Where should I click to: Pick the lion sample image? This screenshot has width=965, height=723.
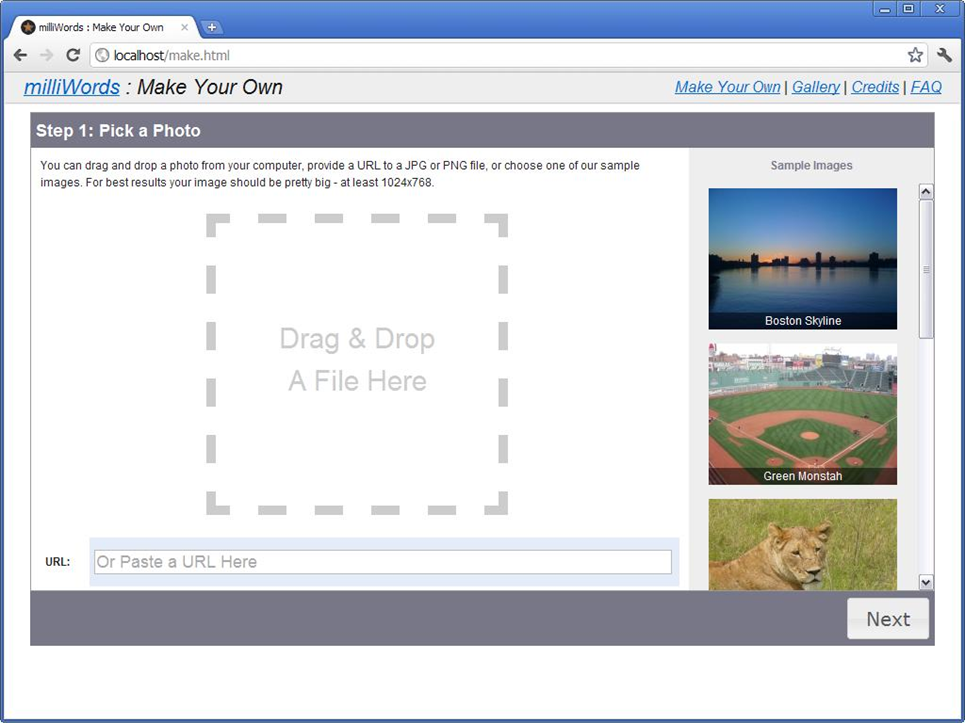[803, 545]
